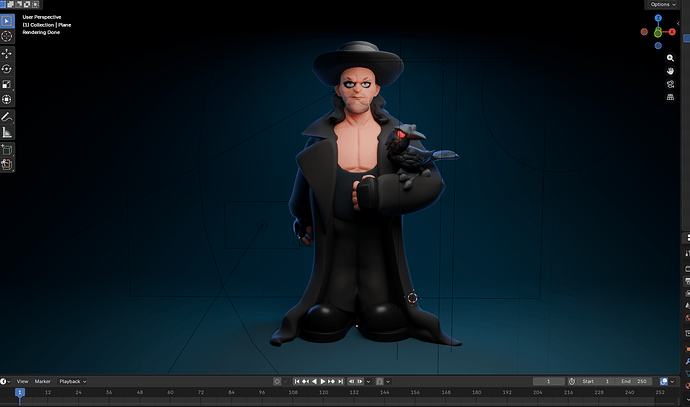Open the timeline Marker menu
The height and width of the screenshot is (407, 690).
tap(43, 381)
